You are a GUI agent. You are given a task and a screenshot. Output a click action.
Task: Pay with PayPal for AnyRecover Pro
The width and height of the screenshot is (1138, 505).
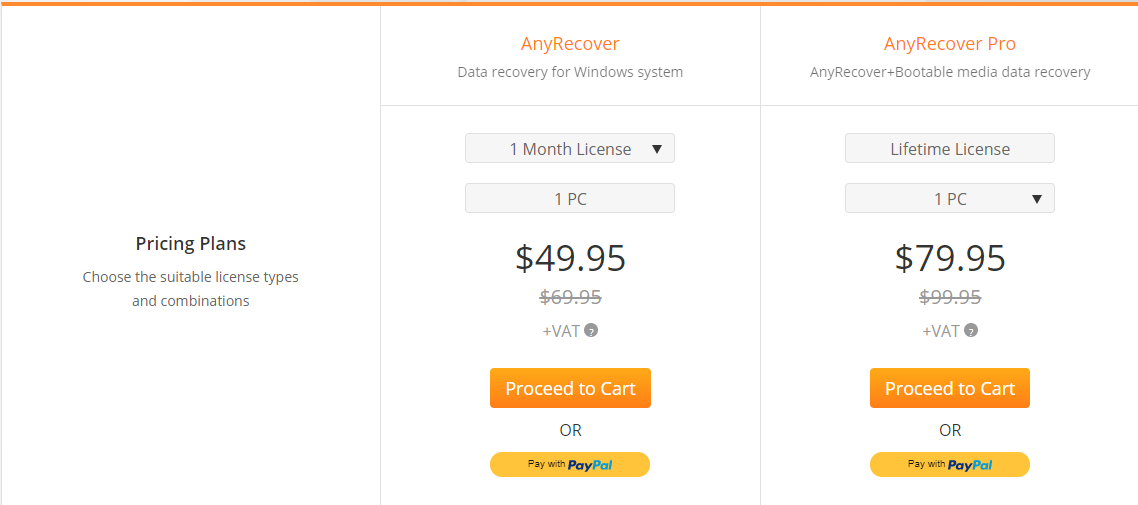(949, 464)
